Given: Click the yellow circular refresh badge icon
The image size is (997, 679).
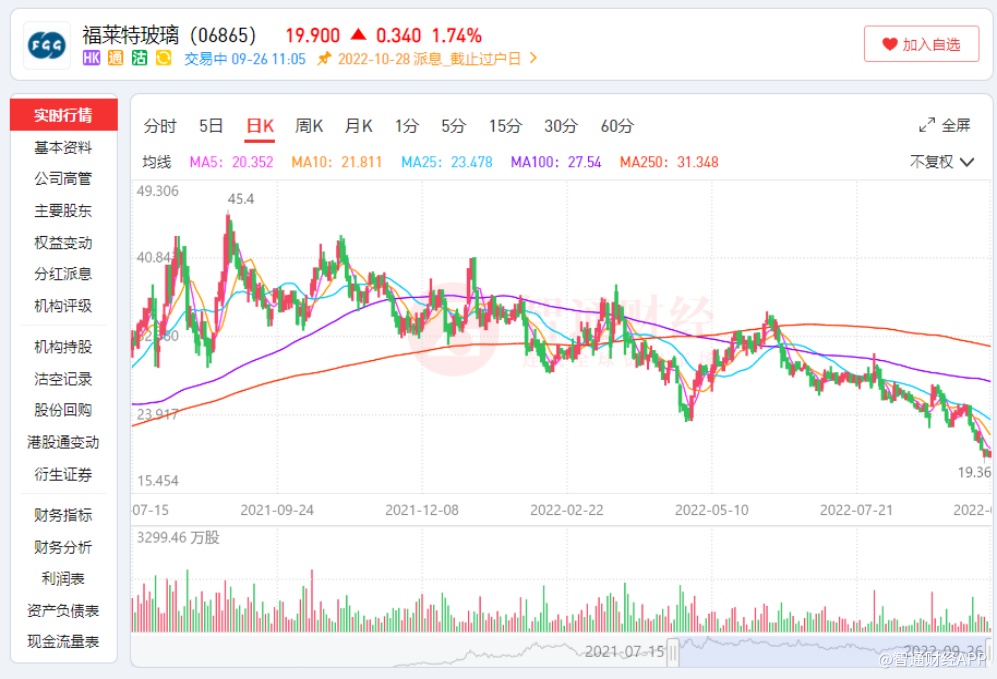Looking at the screenshot, I should [163, 58].
